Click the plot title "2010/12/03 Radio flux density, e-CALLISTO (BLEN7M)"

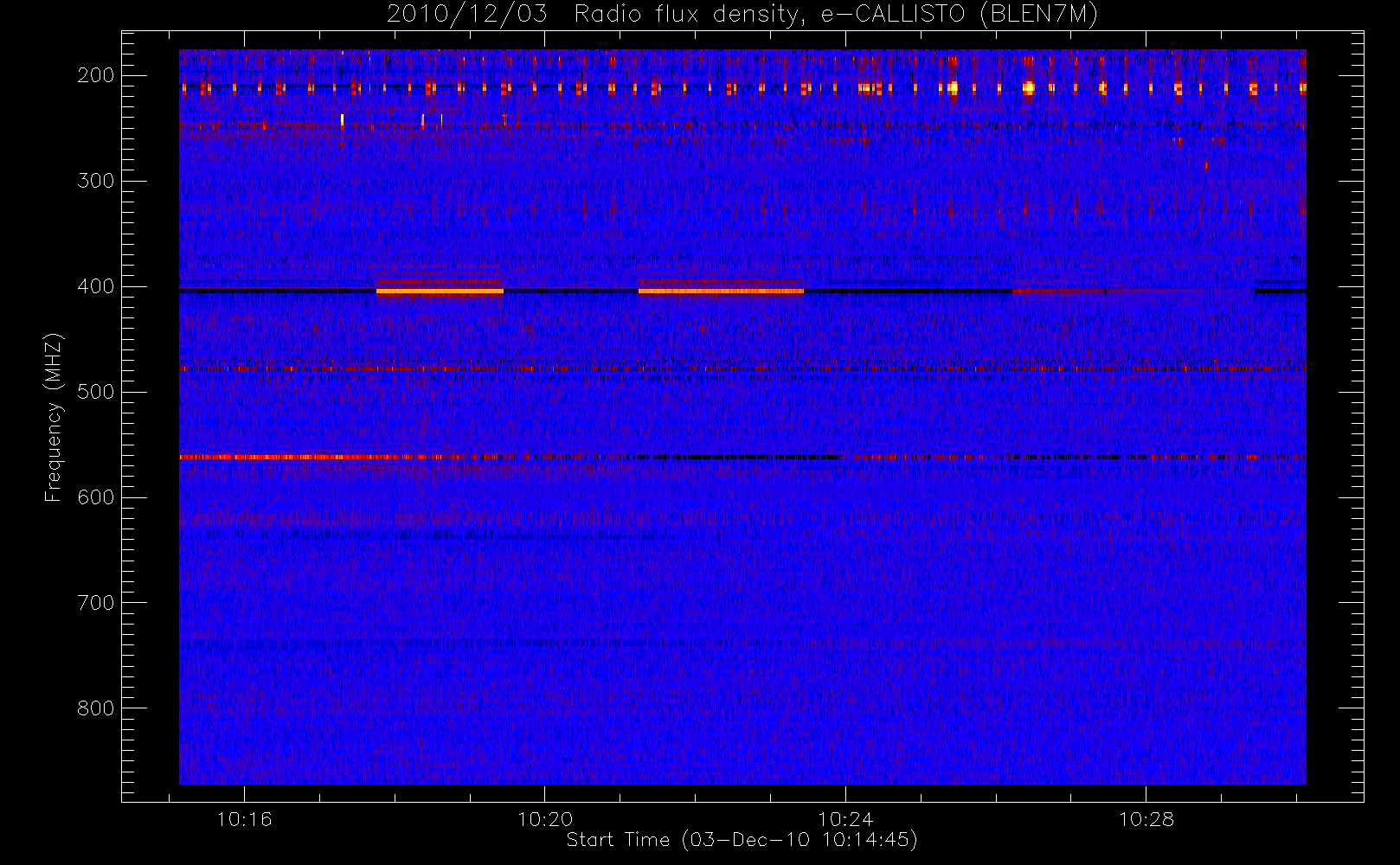tap(742, 15)
